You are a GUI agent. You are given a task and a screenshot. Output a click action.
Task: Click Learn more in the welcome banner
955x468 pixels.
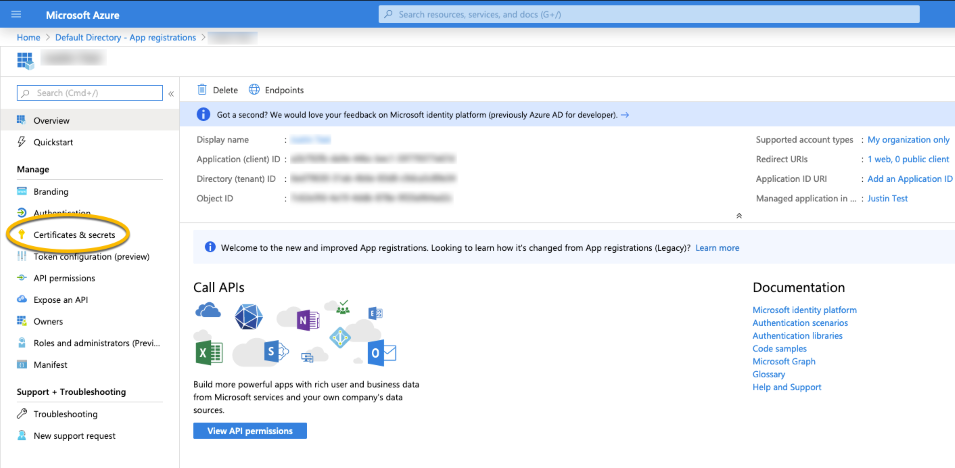pyautogui.click(x=717, y=248)
